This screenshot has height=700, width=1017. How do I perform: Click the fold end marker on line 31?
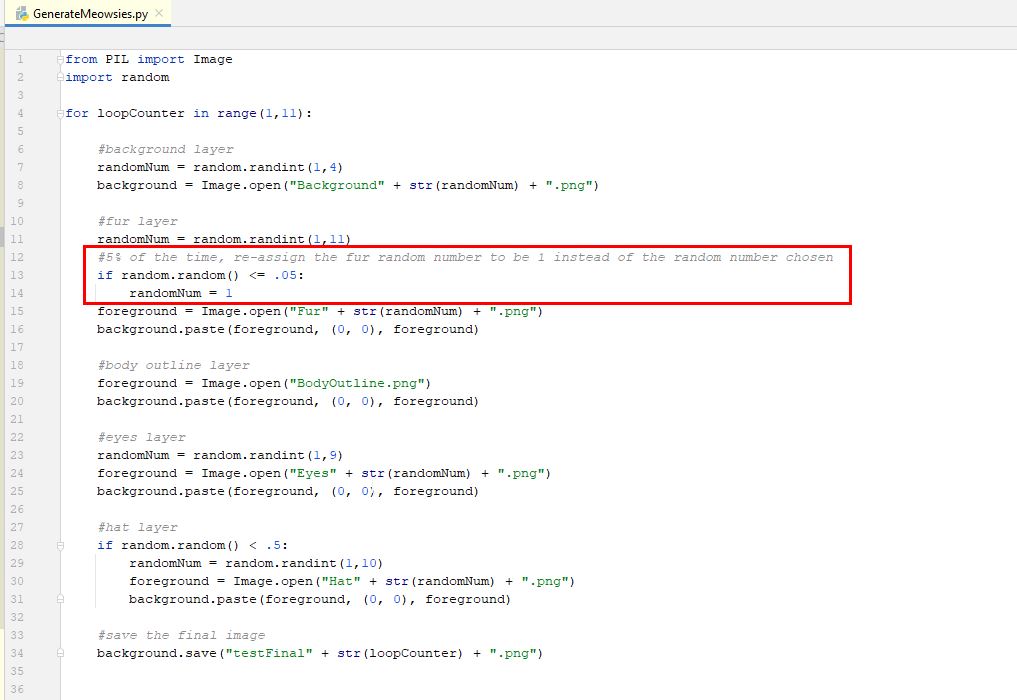(60, 599)
